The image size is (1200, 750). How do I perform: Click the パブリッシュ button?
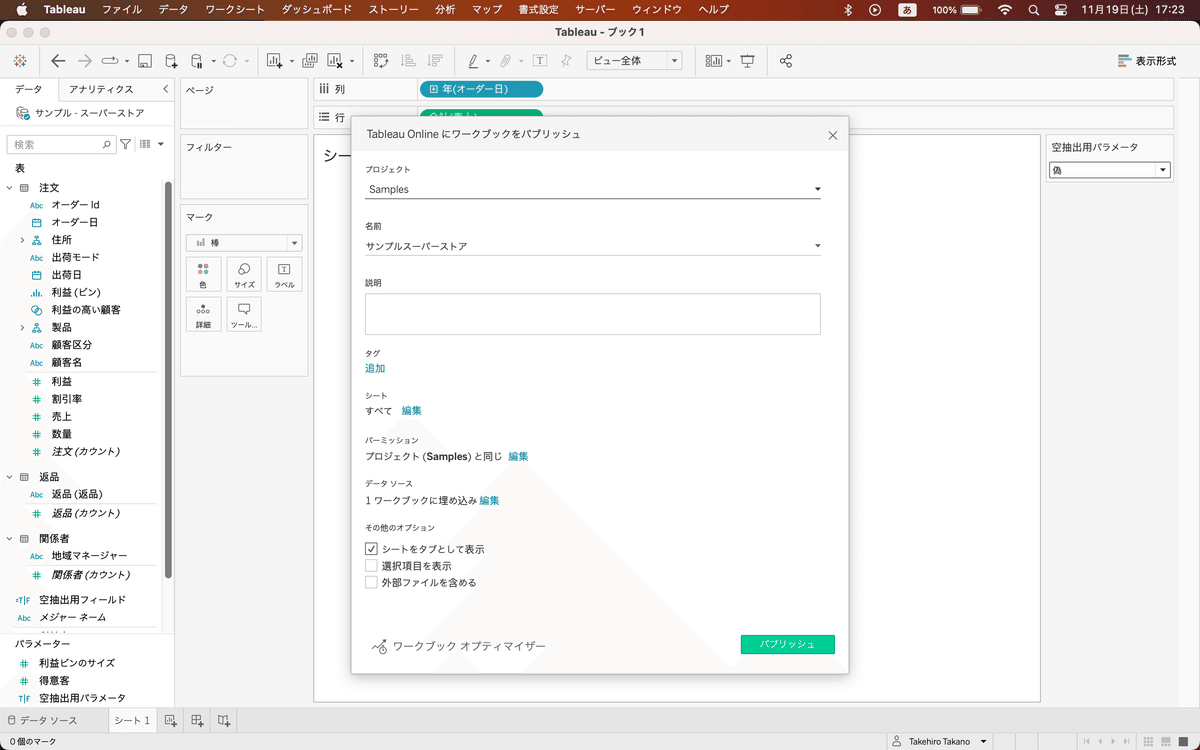coord(788,645)
